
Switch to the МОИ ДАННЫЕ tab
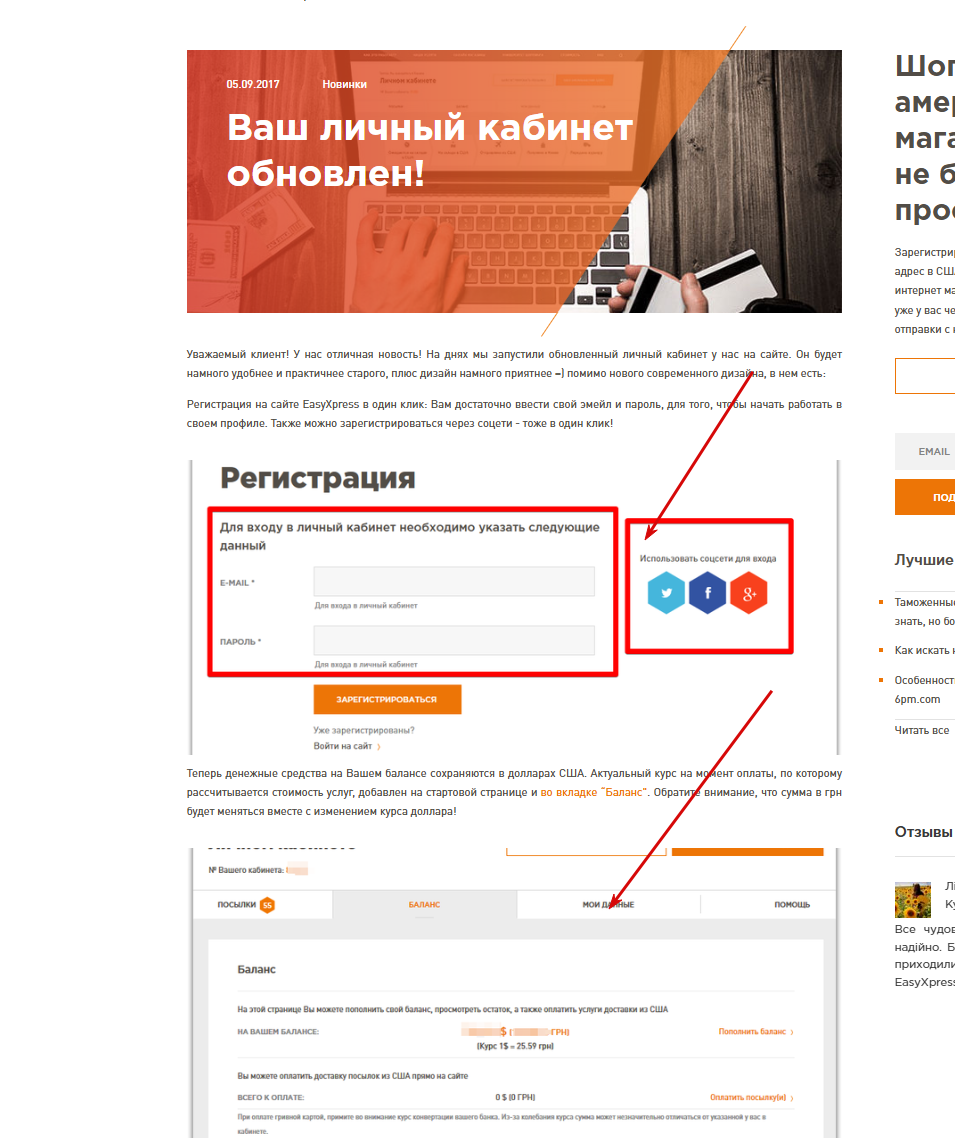tap(608, 905)
